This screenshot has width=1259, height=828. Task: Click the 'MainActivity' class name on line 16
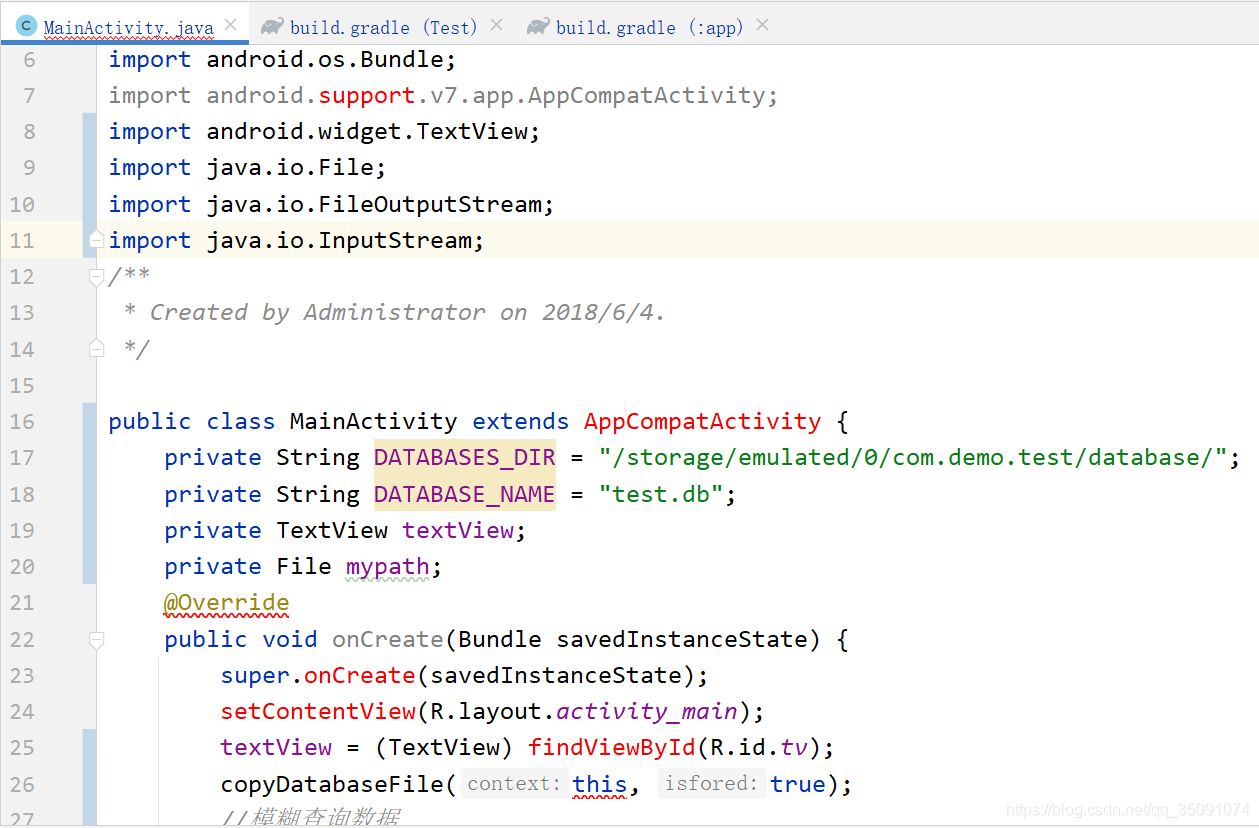(374, 422)
